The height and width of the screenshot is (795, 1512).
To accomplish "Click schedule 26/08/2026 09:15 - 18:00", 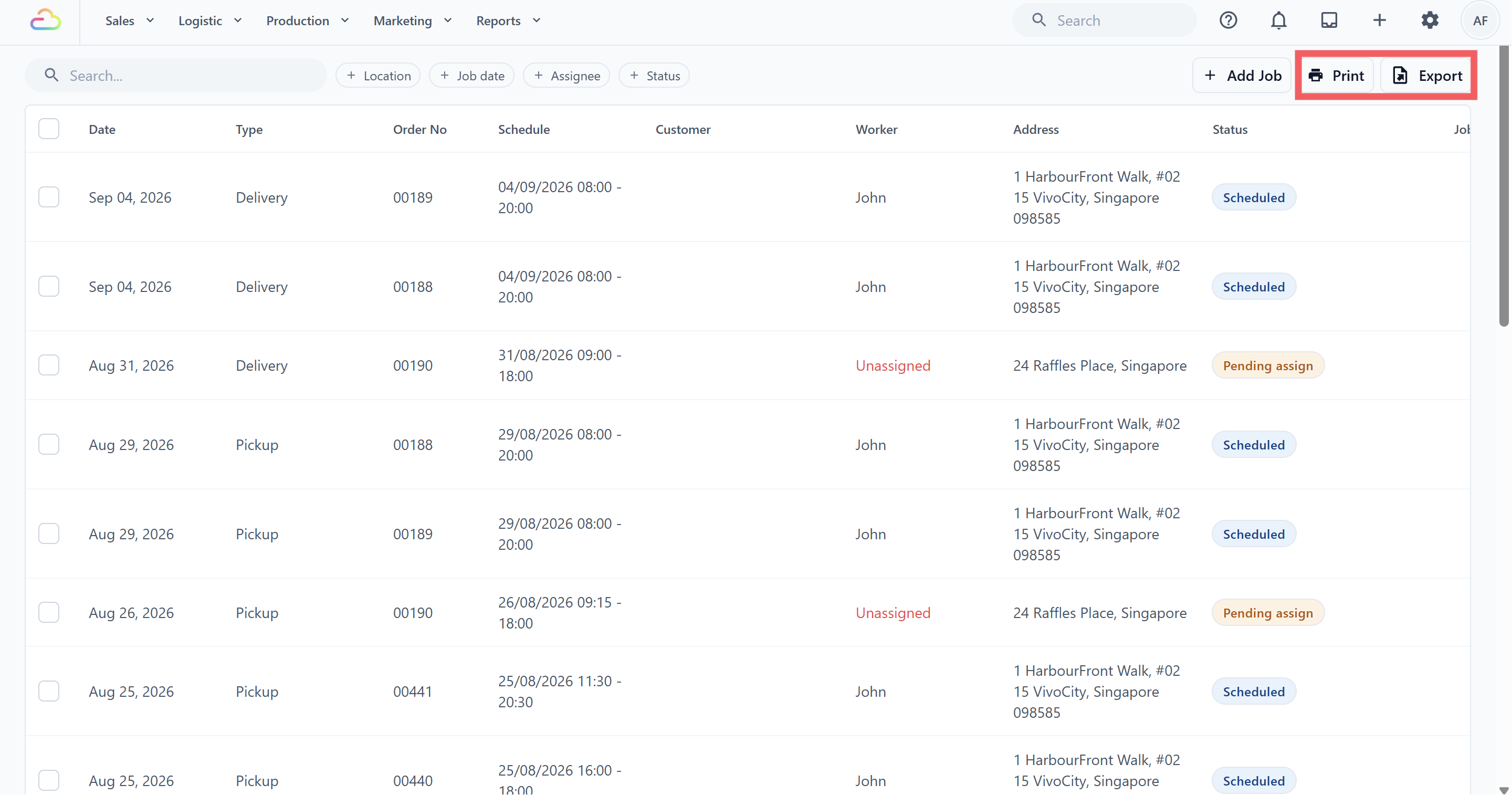I will pos(559,612).
